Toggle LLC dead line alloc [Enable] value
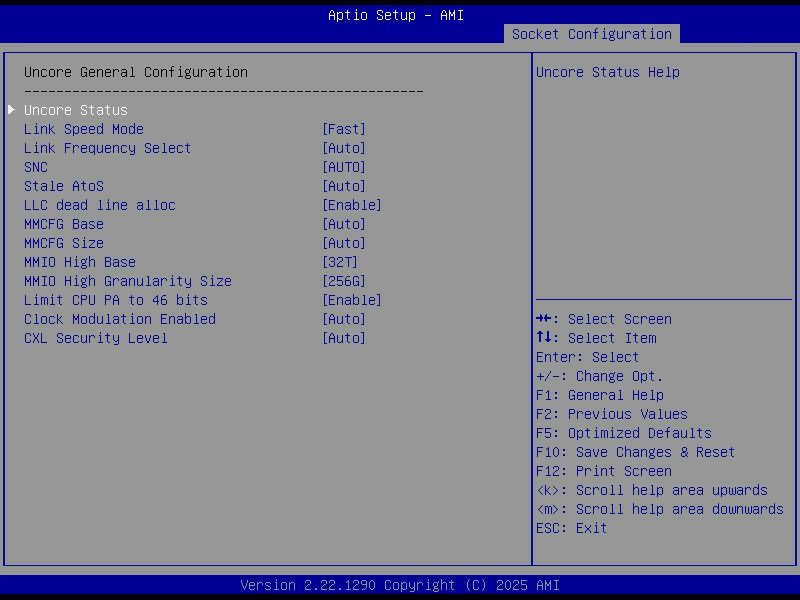800x600 pixels. [352, 205]
